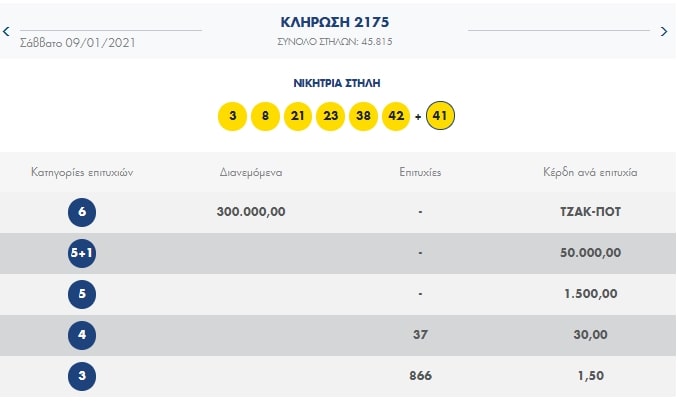Click the 300.000,00 distributed amount
This screenshot has width=678, height=409.
coord(251,212)
